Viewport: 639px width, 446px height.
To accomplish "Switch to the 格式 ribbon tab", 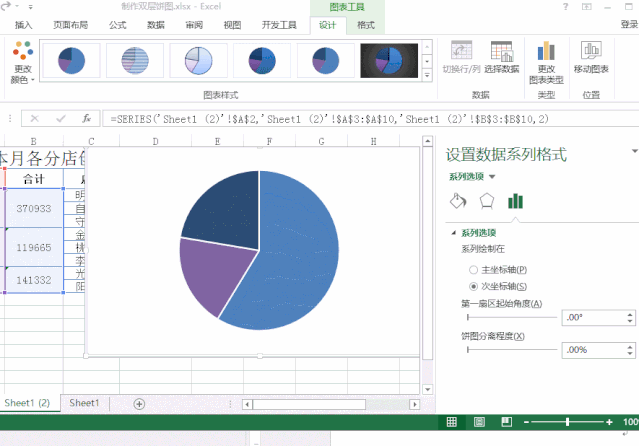I will click(366, 25).
